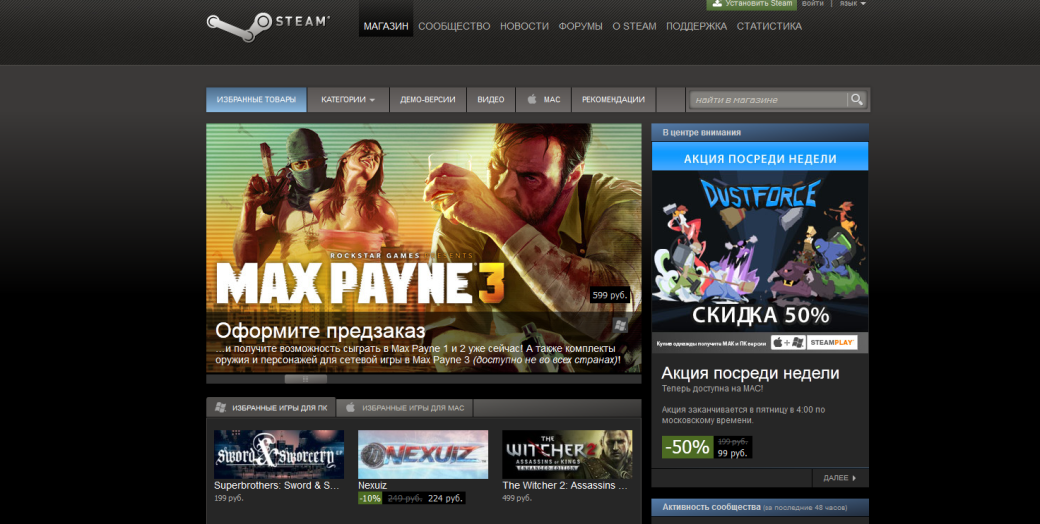Image resolution: width=1040 pixels, height=524 pixels.
Task: Open ВИДЕО tab
Action: point(491,99)
